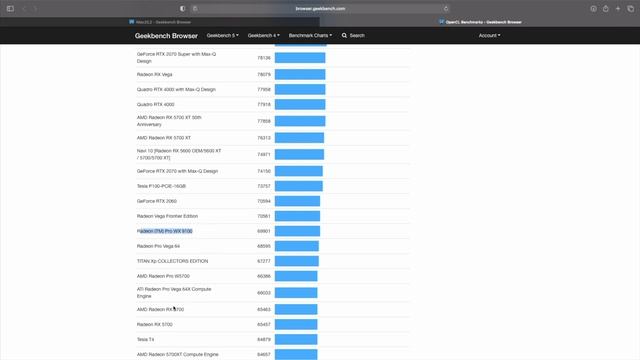Viewport: 640px width, 360px height.
Task: Switch to the OpenCL Benchmarks Geekbench Browser tab
Action: 480,22
